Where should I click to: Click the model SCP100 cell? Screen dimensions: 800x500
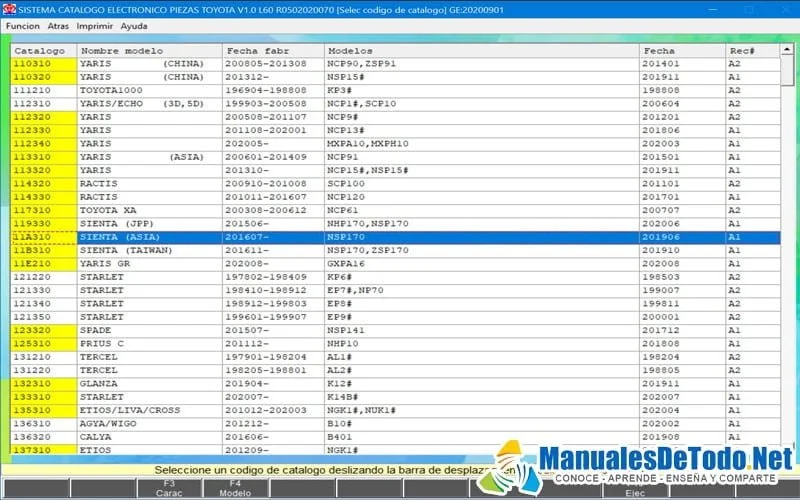click(482, 184)
